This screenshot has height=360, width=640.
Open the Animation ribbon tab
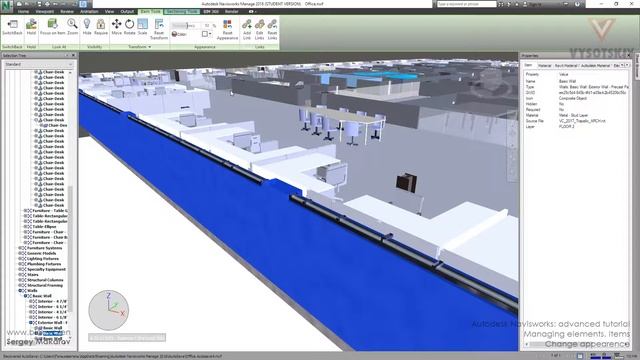89,11
